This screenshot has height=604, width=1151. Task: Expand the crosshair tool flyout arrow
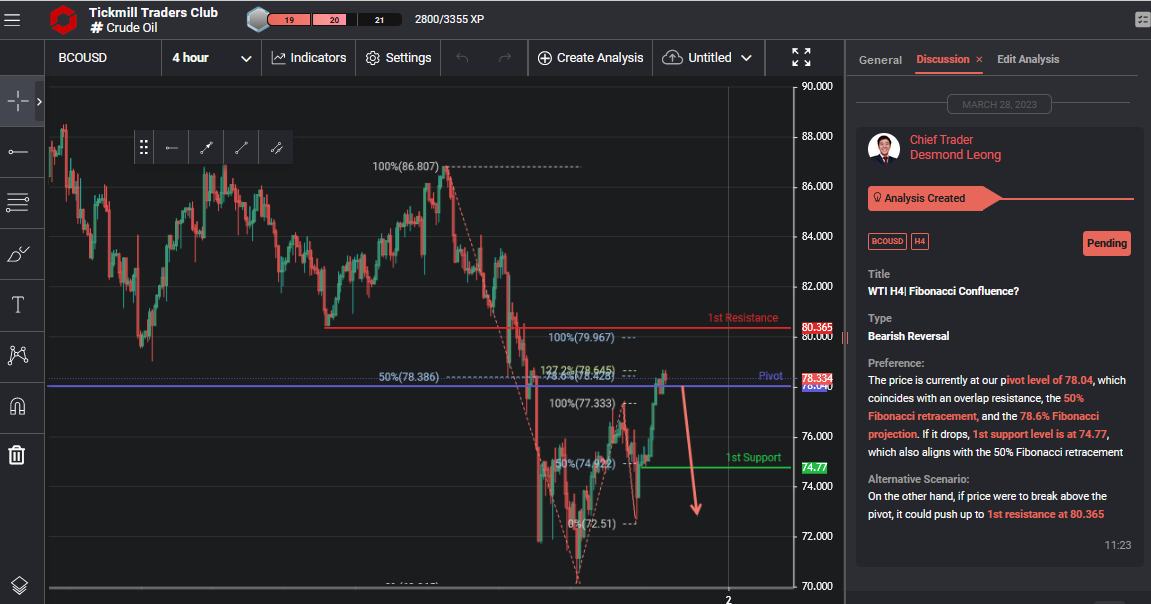[40, 101]
